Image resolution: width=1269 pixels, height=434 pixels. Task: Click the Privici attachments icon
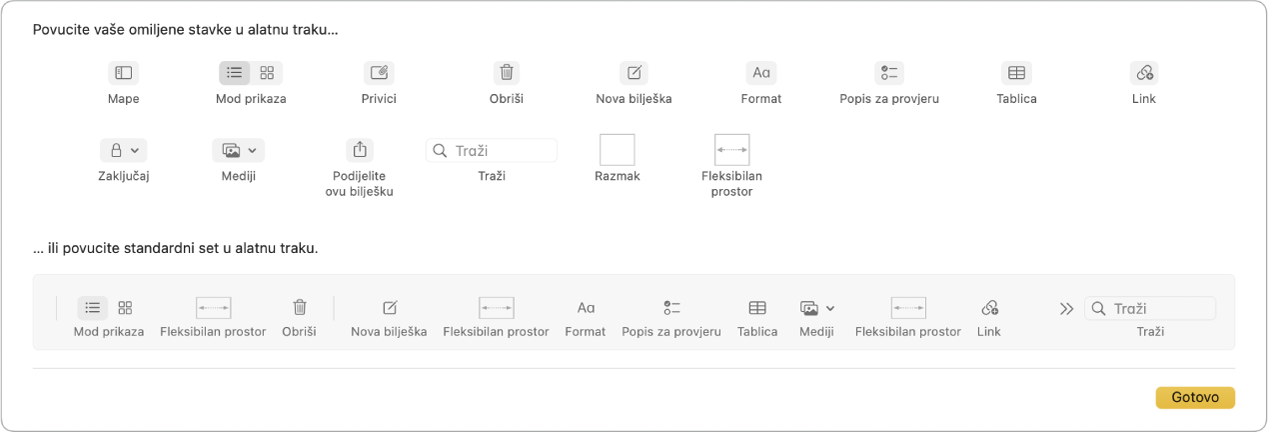(x=379, y=73)
